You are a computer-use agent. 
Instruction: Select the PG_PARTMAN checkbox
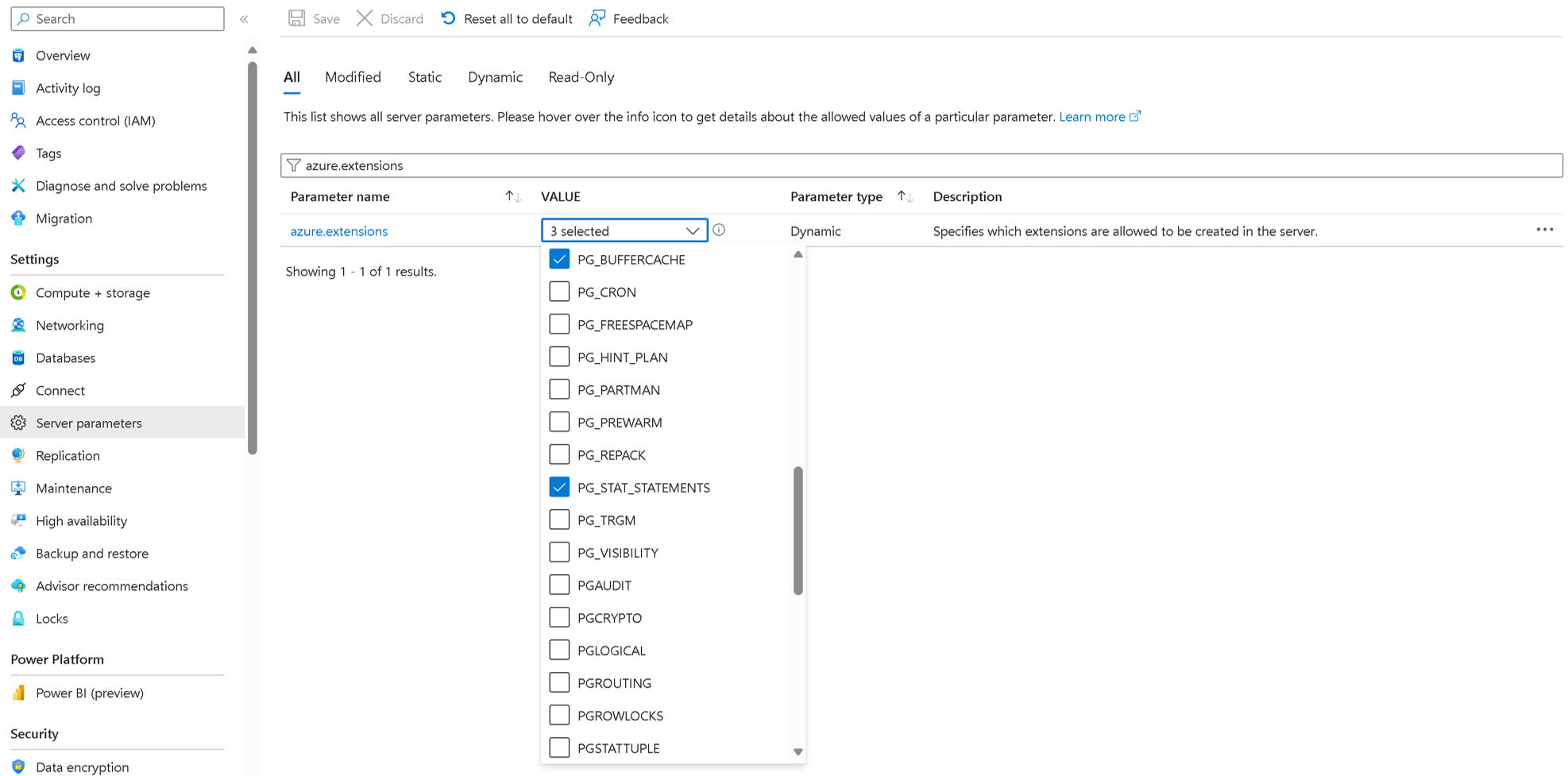[x=559, y=390]
